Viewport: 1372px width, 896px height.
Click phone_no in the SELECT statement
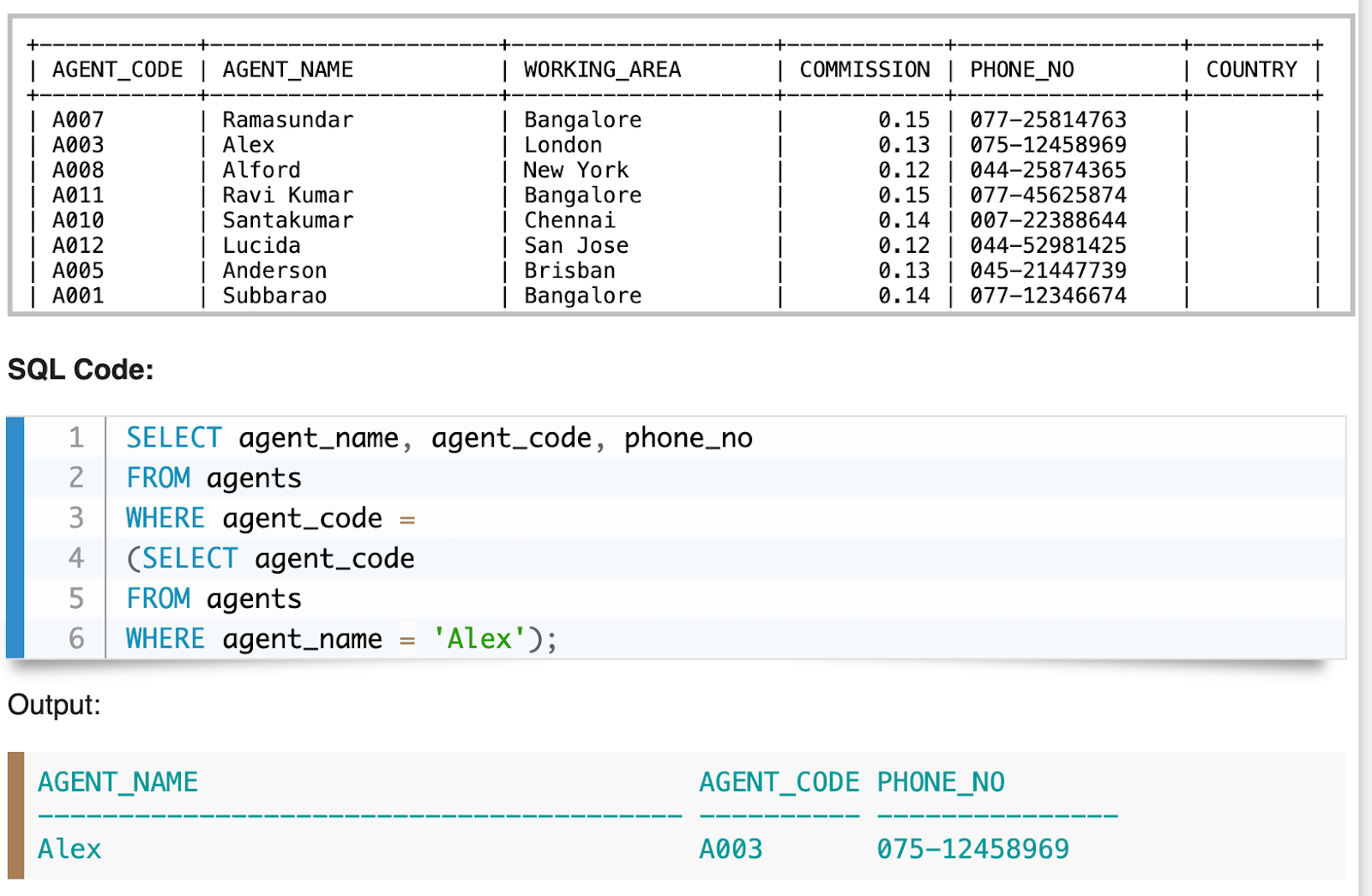[688, 437]
